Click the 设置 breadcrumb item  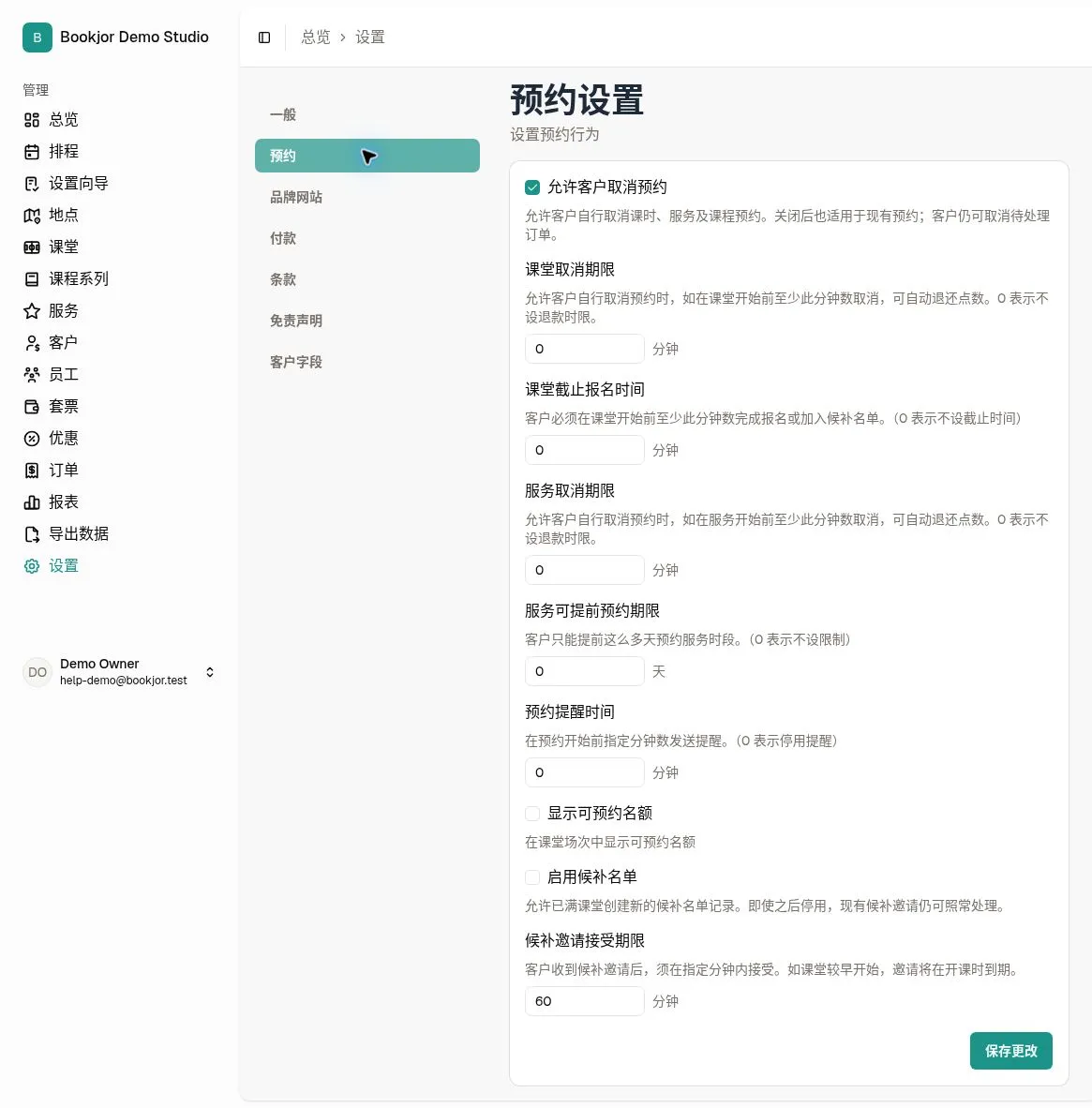(369, 37)
